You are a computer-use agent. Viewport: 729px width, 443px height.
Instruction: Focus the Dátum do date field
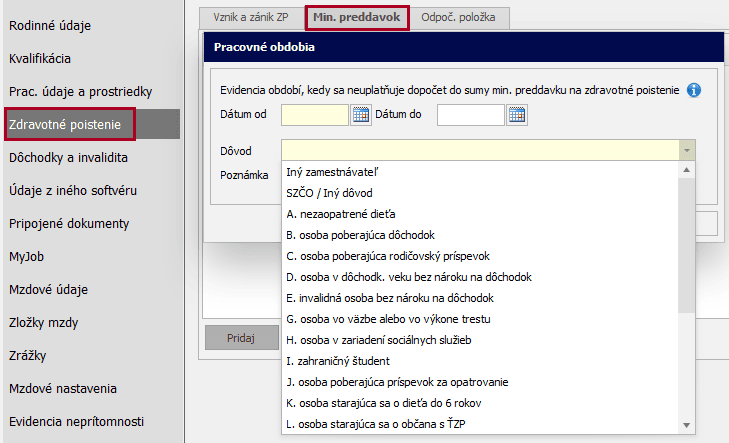pyautogui.click(x=470, y=115)
